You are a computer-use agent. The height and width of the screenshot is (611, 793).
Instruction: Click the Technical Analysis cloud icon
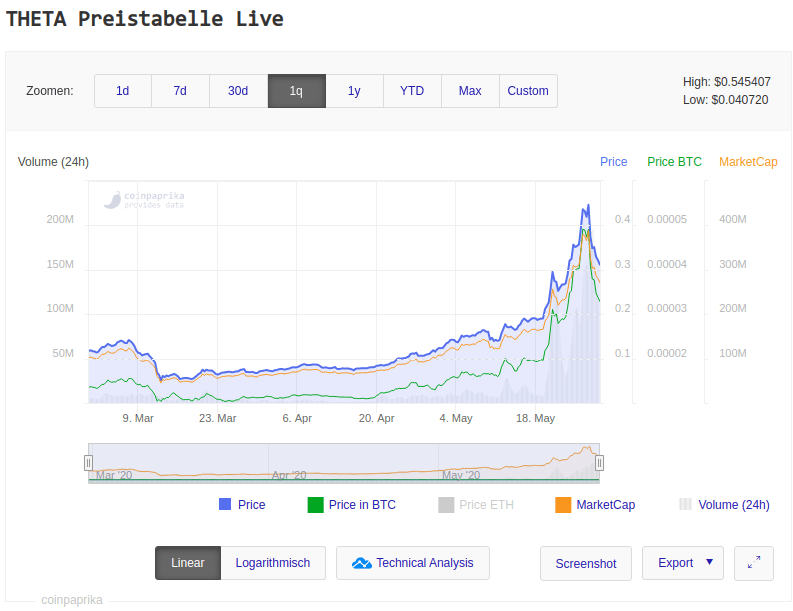point(361,563)
